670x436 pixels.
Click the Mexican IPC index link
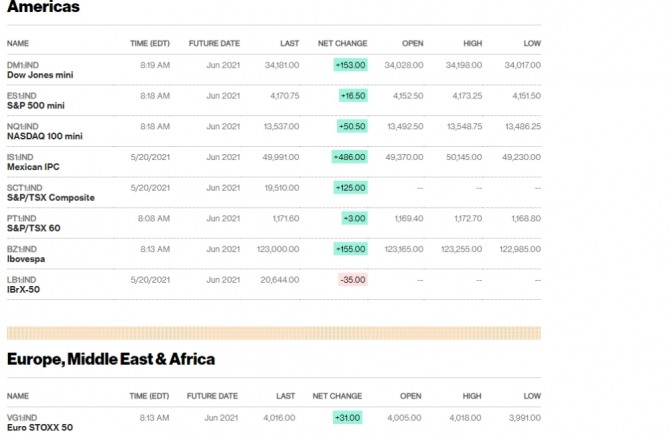tap(33, 167)
